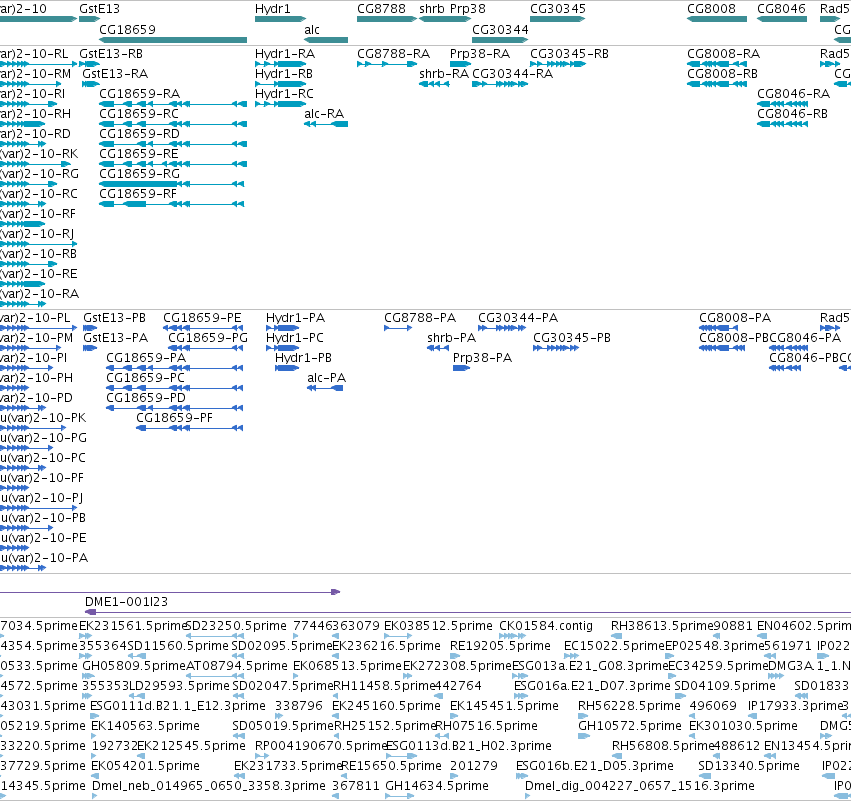
Task: Select the Hydr1-PA protein label
Action: tap(295, 317)
